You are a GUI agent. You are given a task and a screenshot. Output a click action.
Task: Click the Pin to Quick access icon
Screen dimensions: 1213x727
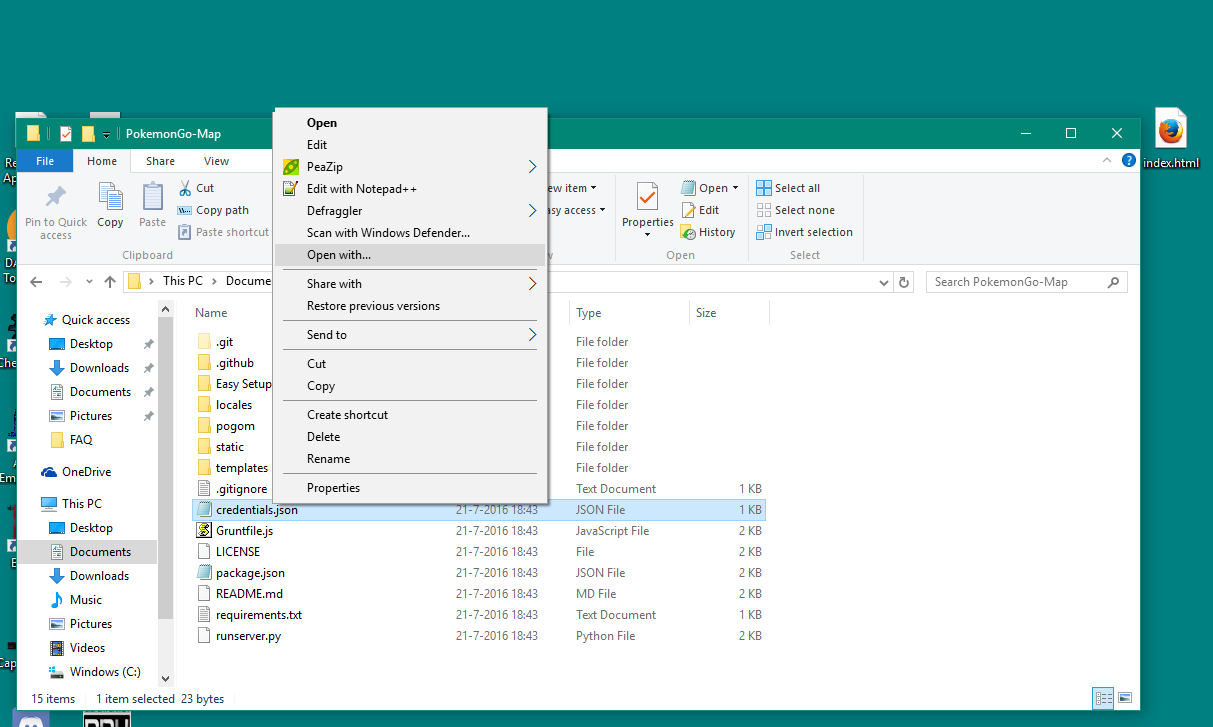pyautogui.click(x=56, y=197)
